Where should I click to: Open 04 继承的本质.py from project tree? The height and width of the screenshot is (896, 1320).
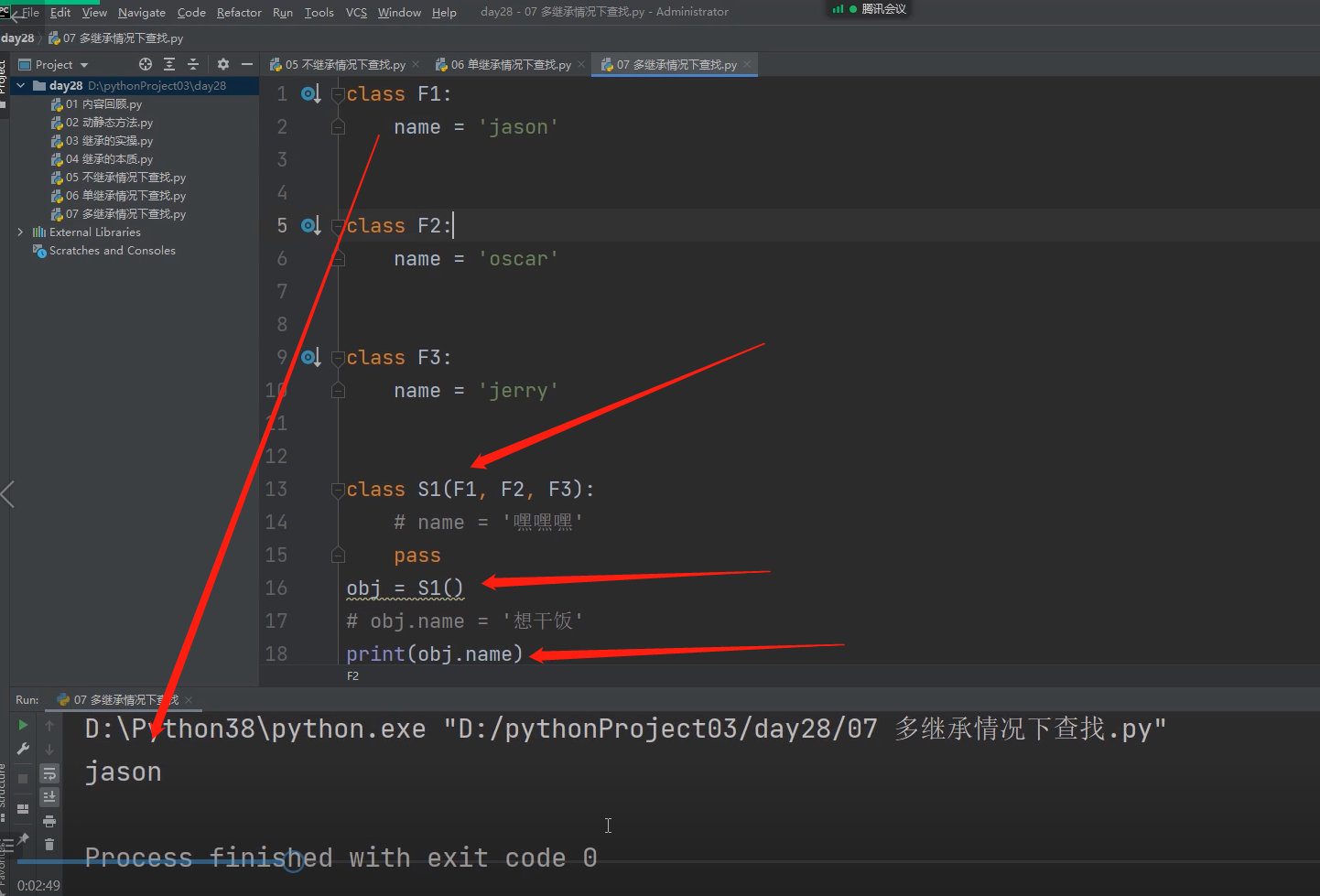[x=102, y=159]
